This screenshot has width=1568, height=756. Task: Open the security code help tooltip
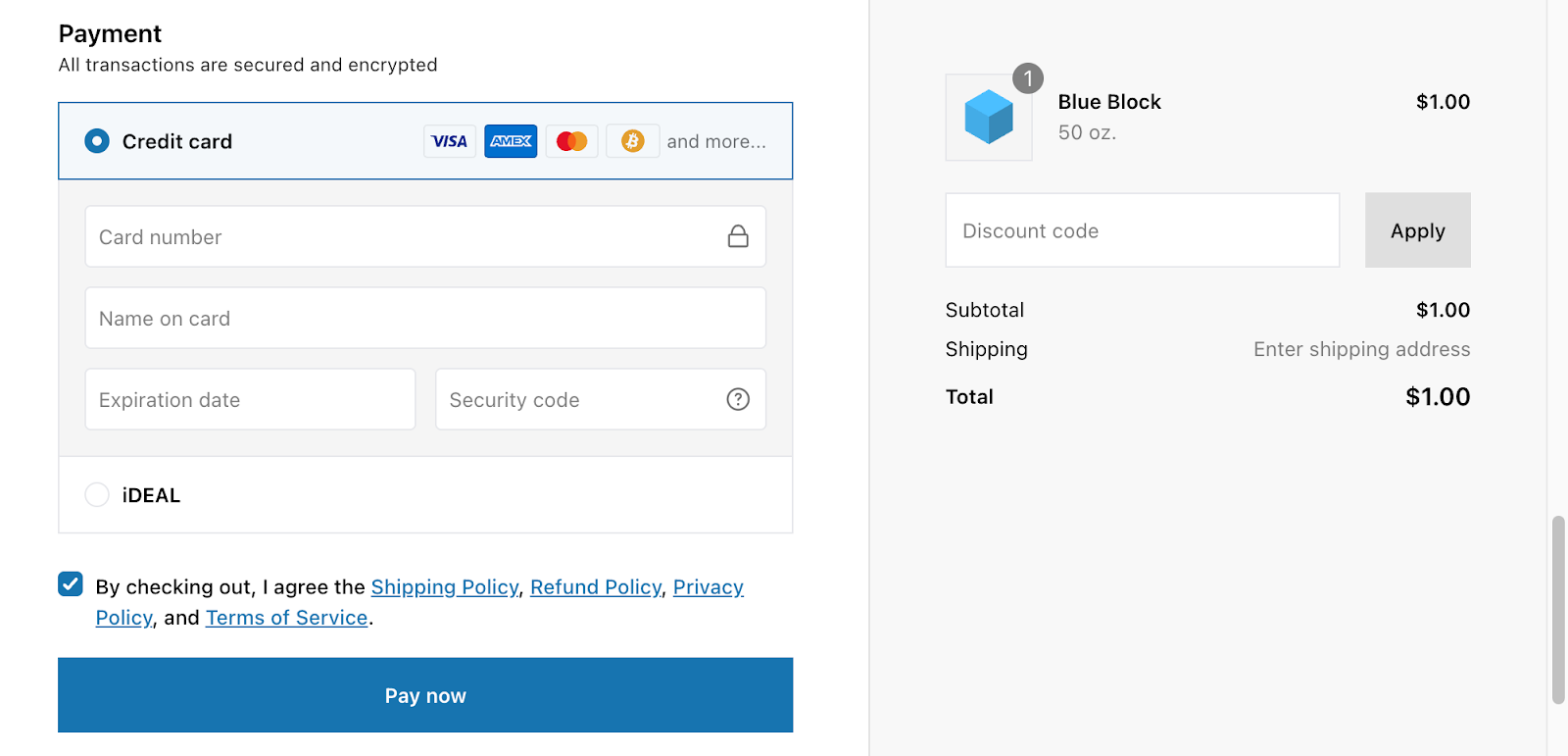tap(738, 399)
